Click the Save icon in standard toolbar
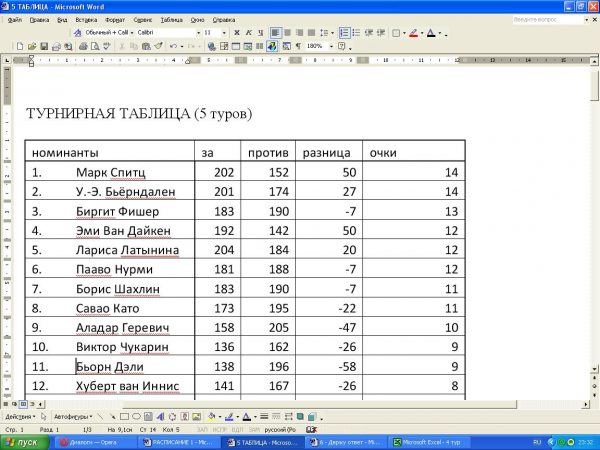Viewport: 600px width, 450px height. (43, 46)
